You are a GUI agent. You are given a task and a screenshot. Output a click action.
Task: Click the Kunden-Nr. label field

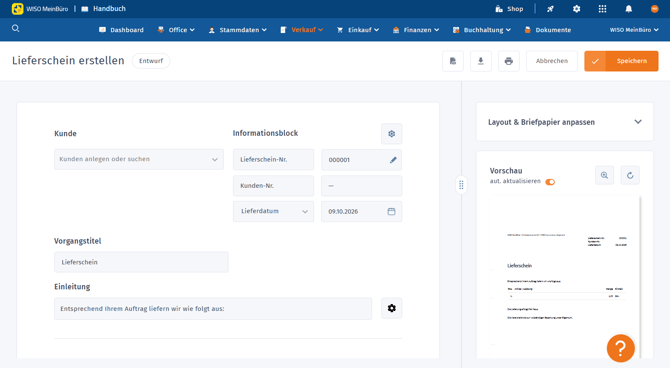pos(273,186)
